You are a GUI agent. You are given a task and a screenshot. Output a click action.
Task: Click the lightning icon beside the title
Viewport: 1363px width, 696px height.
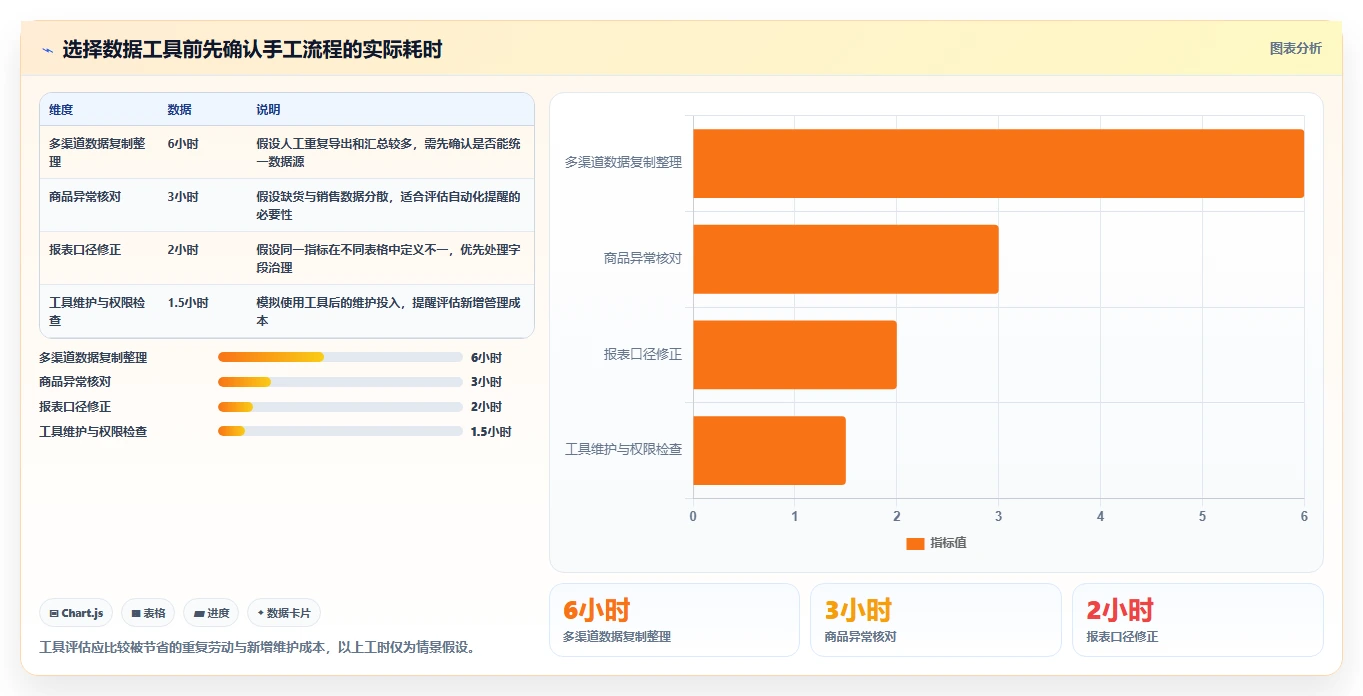[48, 50]
